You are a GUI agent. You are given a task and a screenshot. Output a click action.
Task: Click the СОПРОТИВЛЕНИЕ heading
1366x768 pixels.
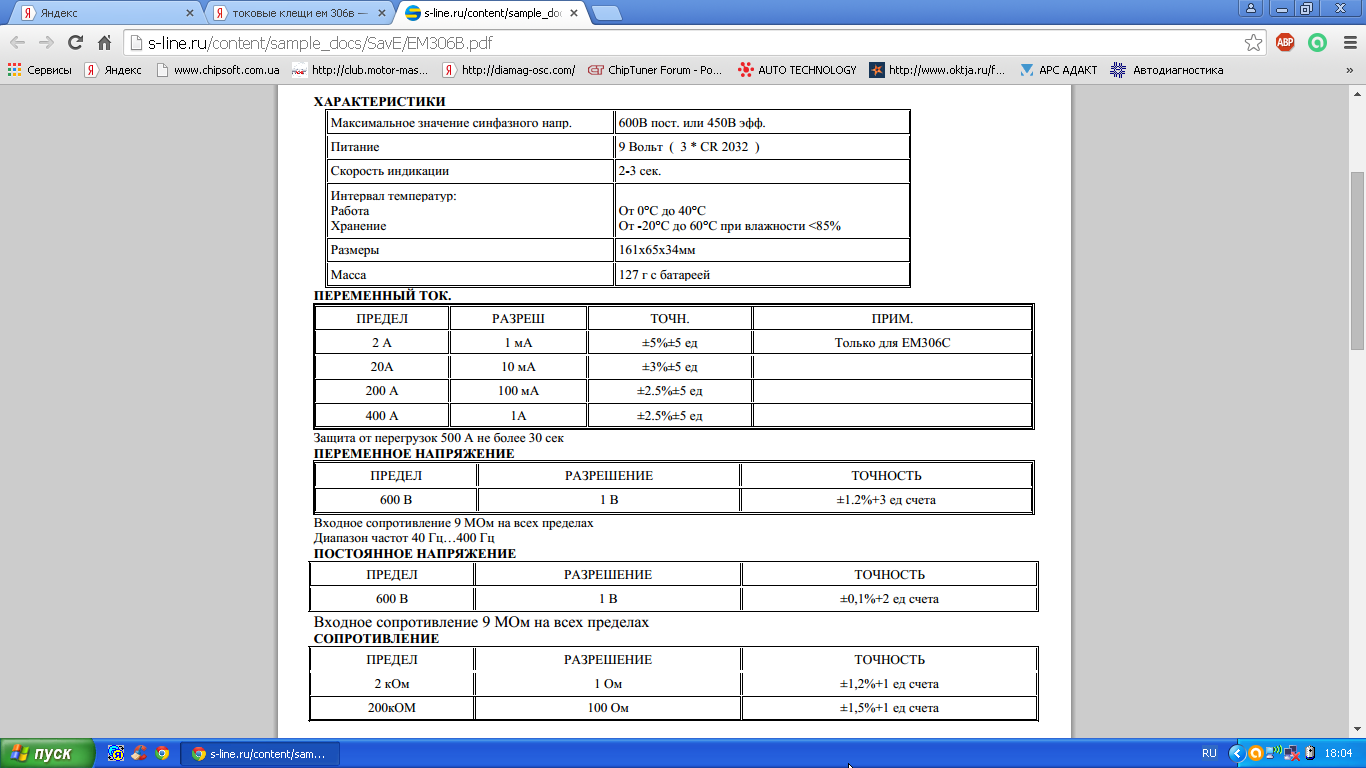(376, 638)
